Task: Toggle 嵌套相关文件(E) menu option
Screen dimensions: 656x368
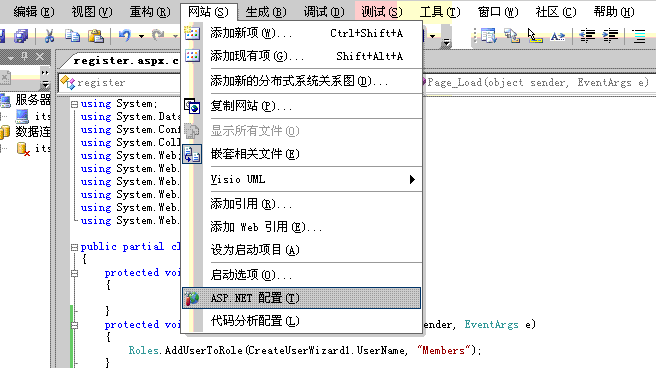Action: tap(302, 154)
